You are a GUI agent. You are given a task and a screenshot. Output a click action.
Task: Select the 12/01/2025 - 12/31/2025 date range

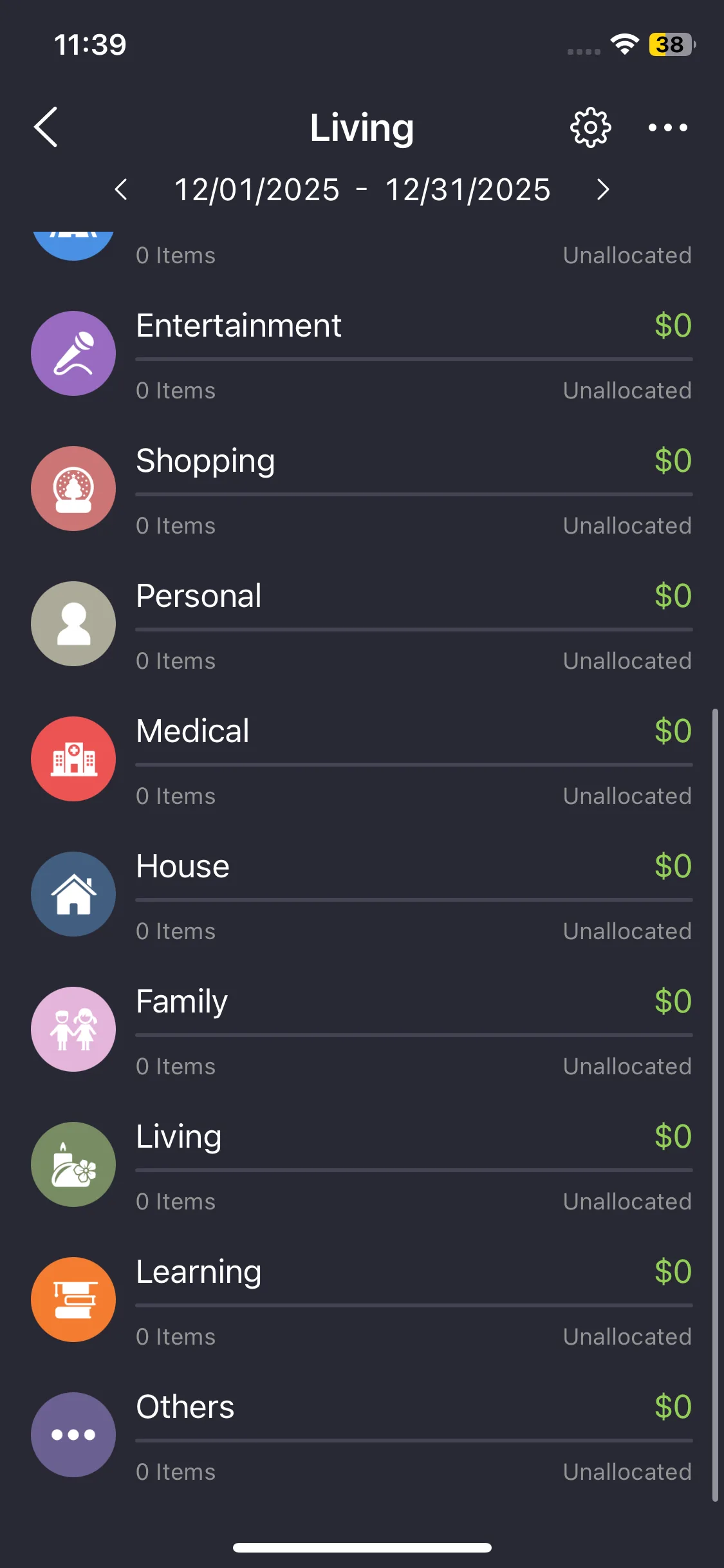pyautogui.click(x=362, y=190)
